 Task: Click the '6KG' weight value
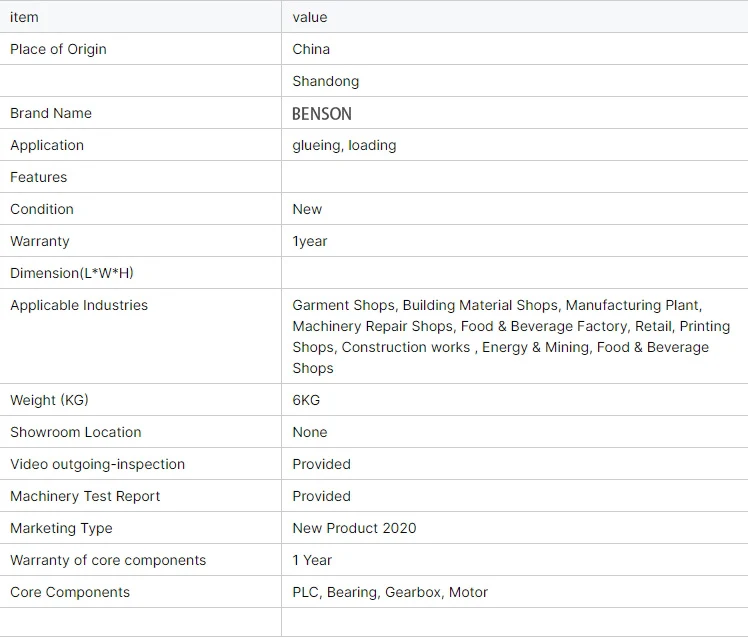point(306,400)
